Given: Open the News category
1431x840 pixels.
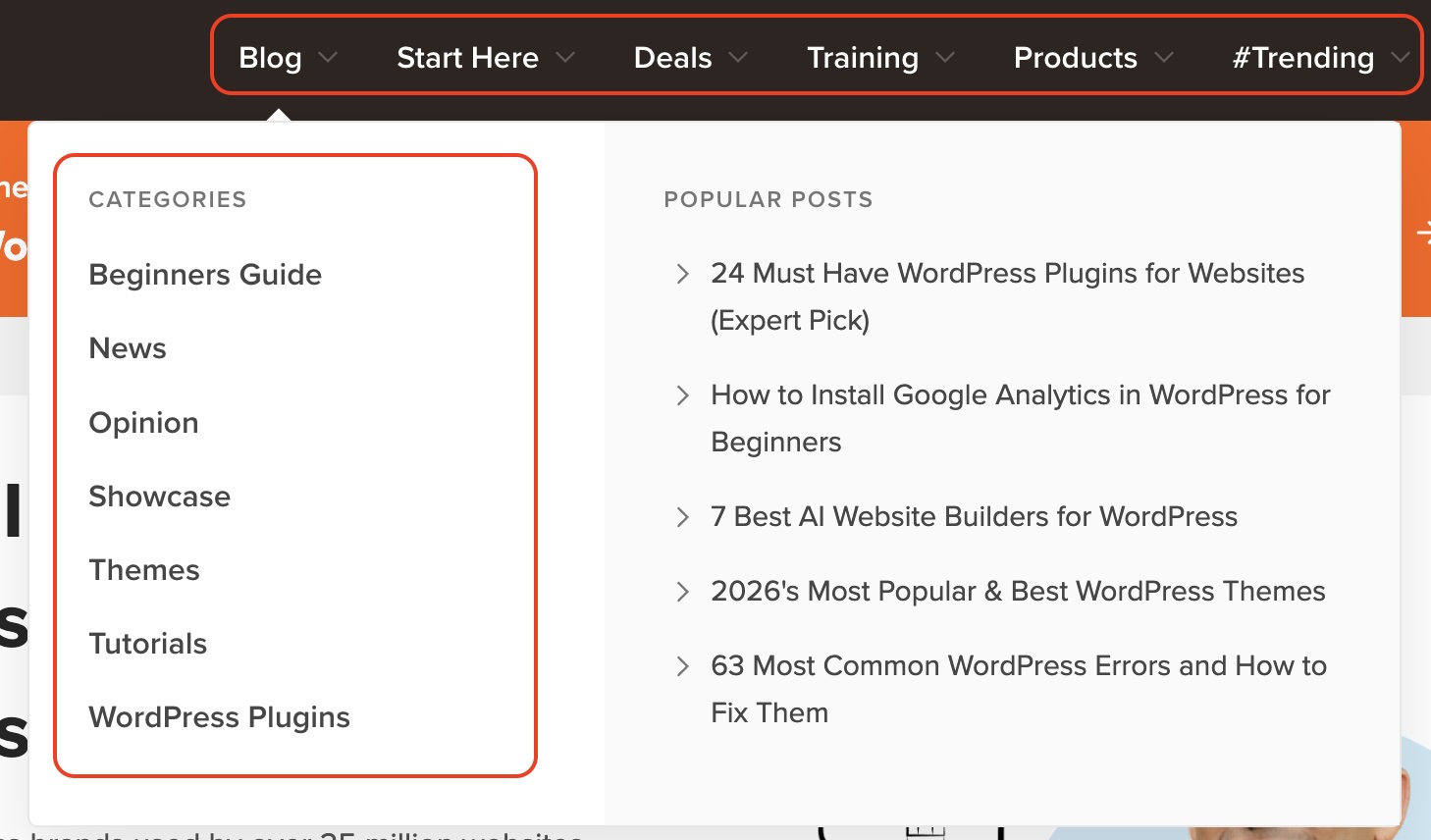Looking at the screenshot, I should [128, 348].
